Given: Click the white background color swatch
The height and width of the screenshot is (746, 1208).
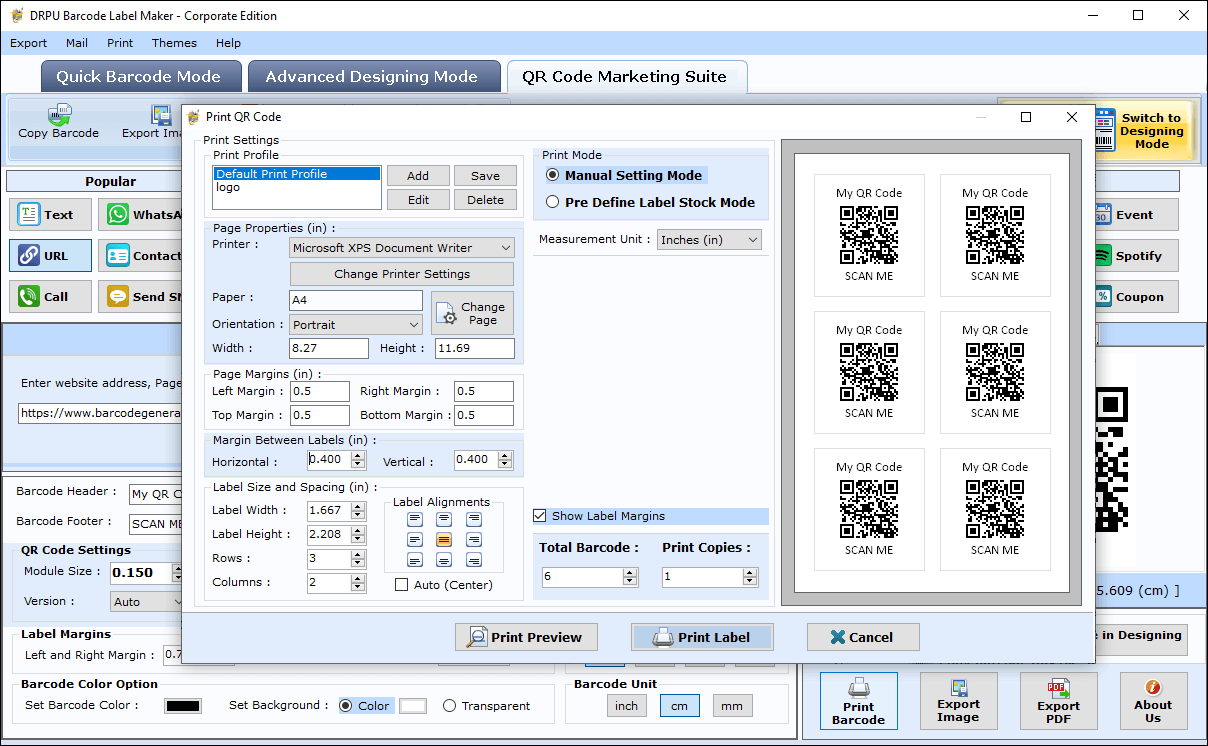Looking at the screenshot, I should pos(413,706).
